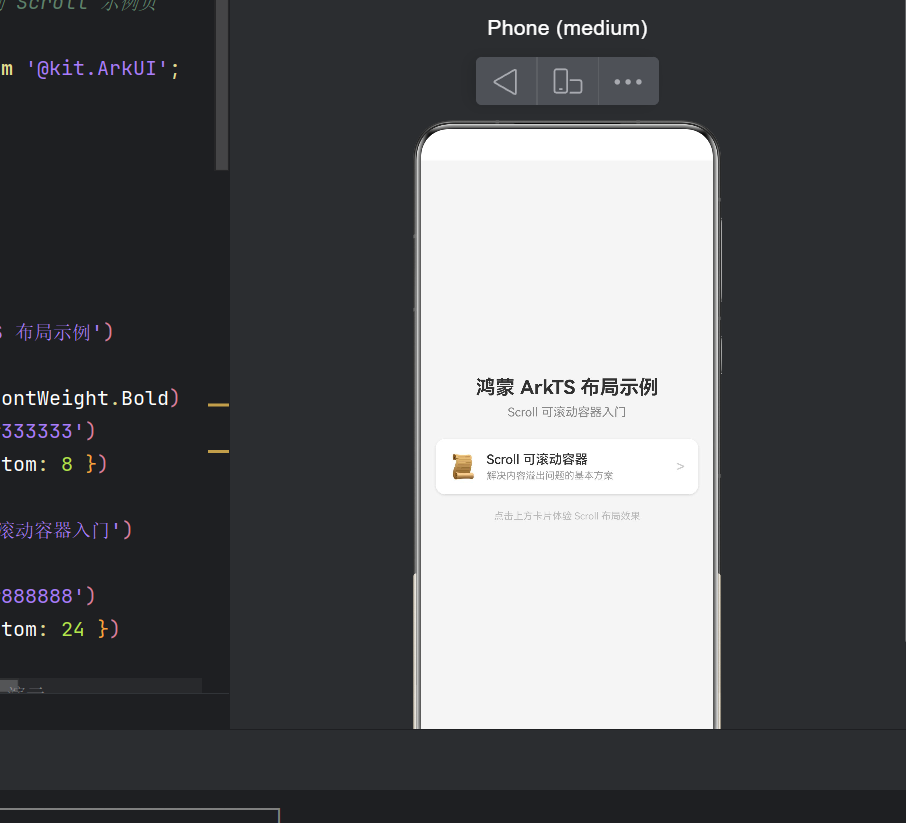Click lower yellow warning marker in gutter
Screen dimensions: 906x823
[218, 451]
